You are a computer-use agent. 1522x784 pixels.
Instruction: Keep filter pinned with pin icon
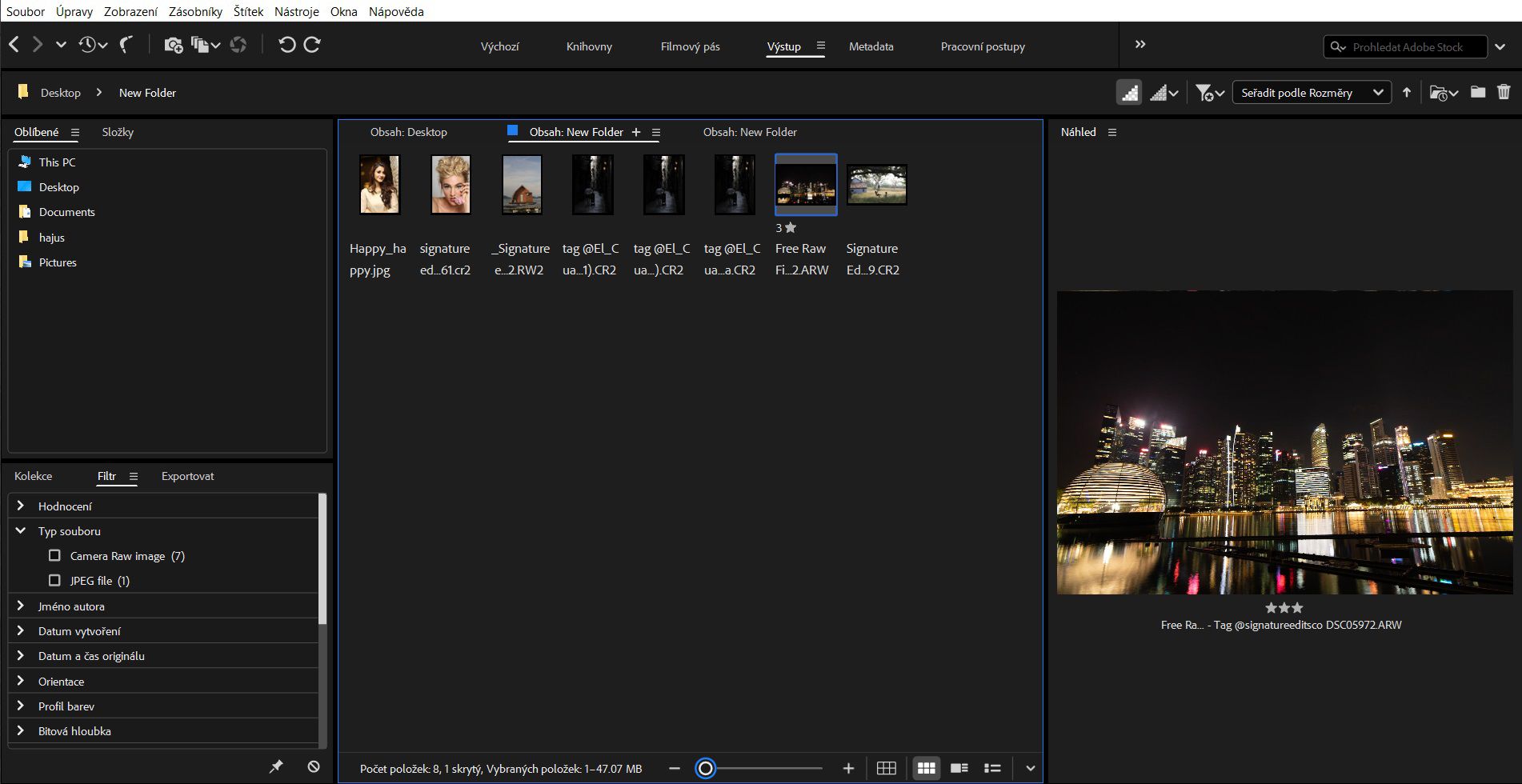tap(276, 766)
